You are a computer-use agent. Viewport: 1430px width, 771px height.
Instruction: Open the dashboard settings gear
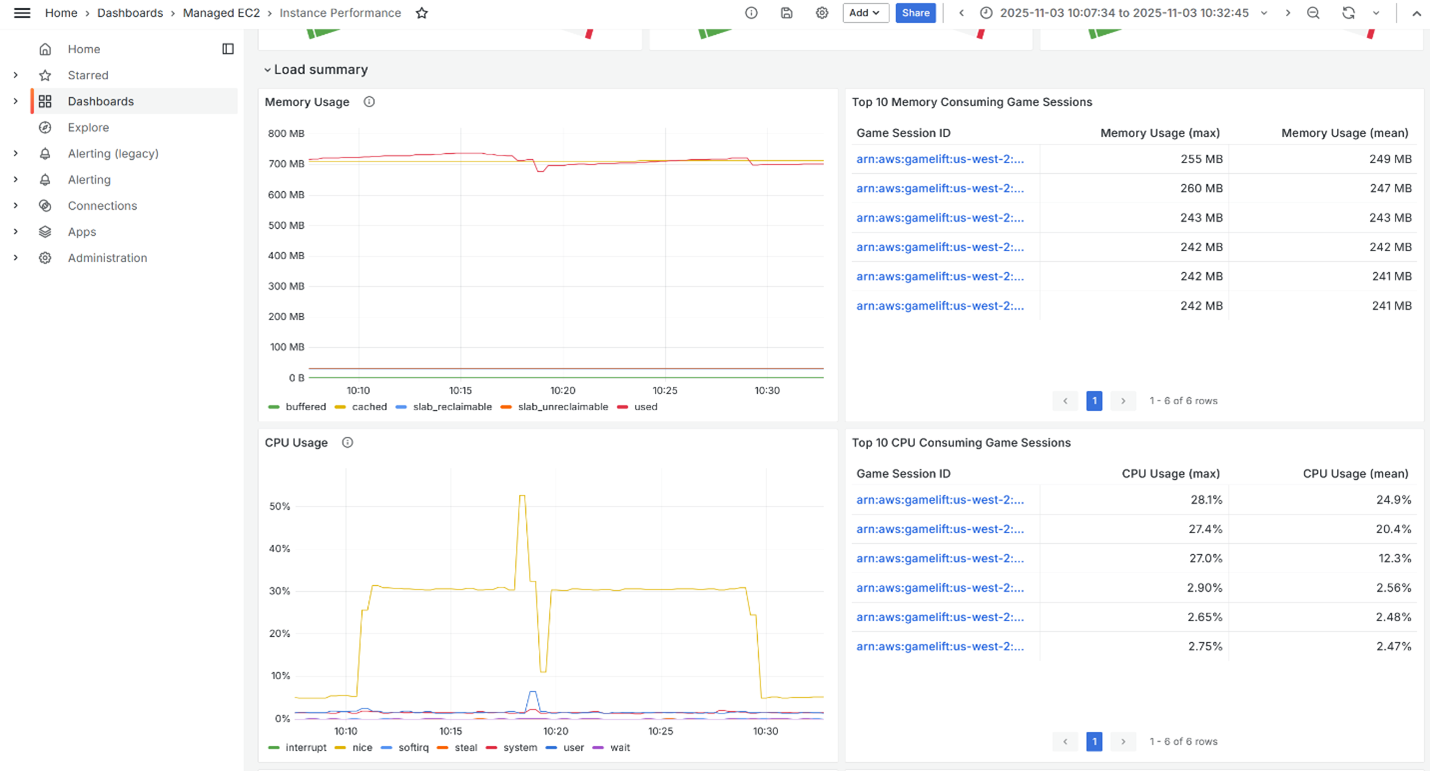(x=822, y=13)
